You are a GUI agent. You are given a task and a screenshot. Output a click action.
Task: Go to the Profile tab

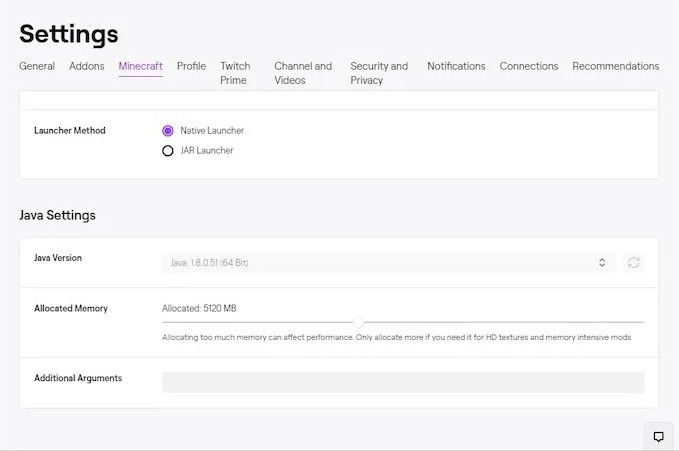pyautogui.click(x=191, y=66)
